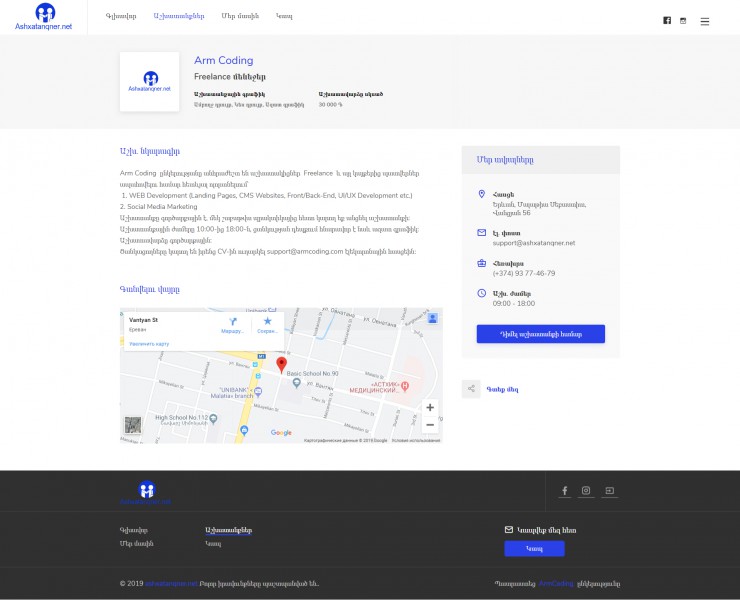Zoom out on the map
This screenshot has width=740, height=600.
[430, 425]
